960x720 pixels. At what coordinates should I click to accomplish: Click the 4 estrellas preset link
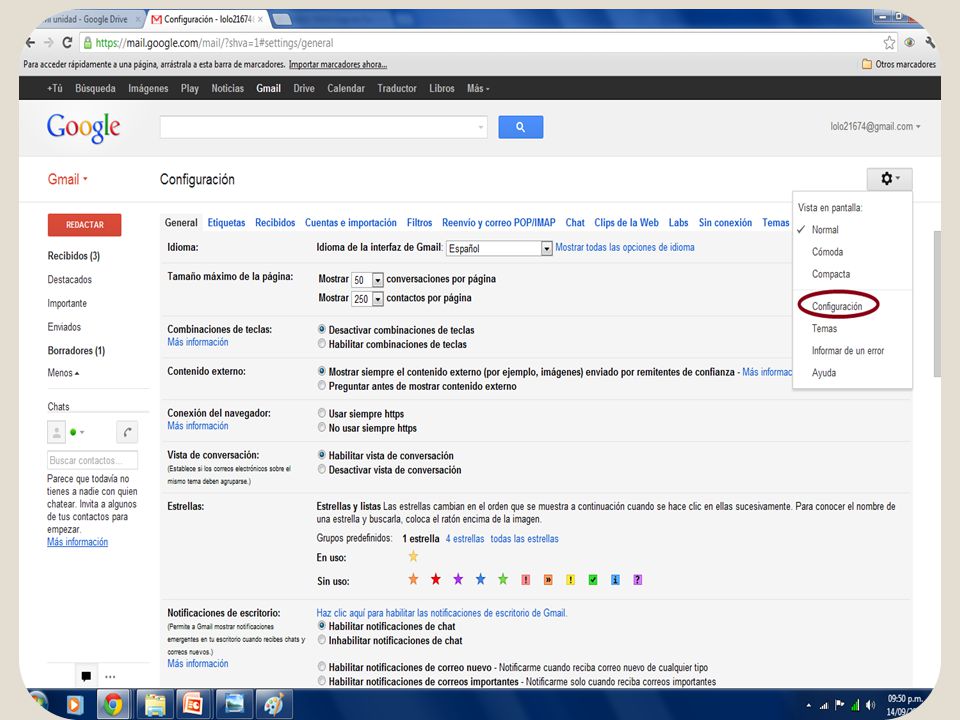pyautogui.click(x=465, y=538)
